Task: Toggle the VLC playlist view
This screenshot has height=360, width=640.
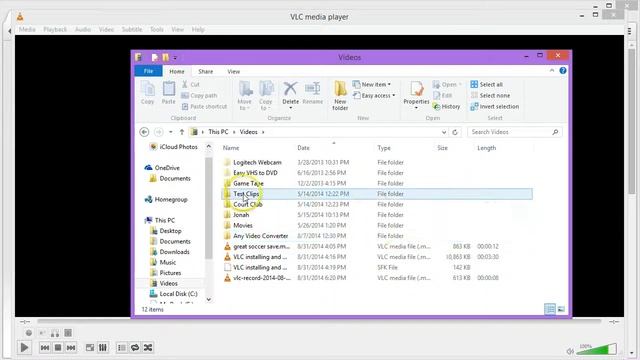Action: coord(122,347)
